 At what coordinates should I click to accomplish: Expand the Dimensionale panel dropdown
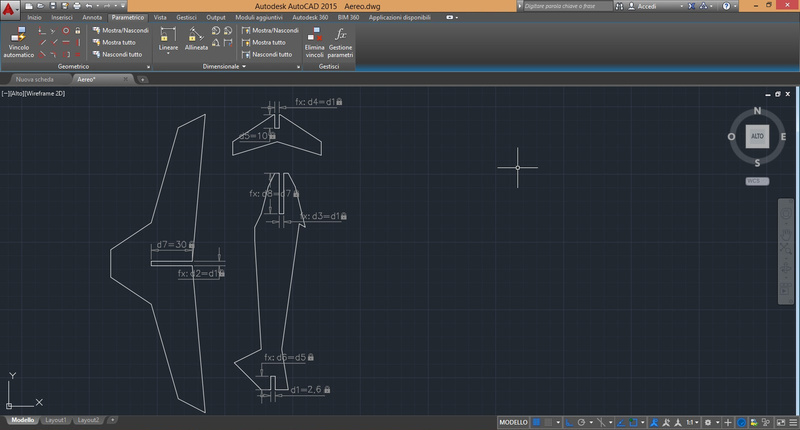(244, 67)
